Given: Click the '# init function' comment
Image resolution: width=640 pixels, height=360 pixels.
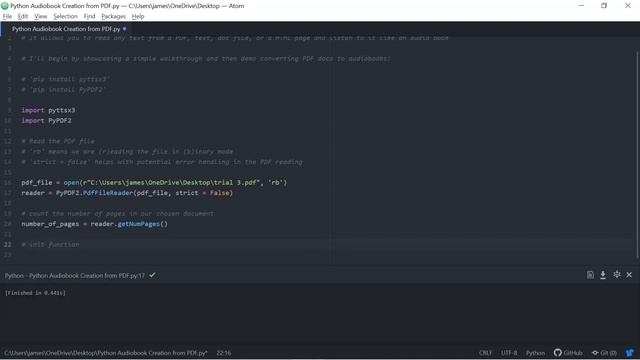Looking at the screenshot, I should pos(50,244).
